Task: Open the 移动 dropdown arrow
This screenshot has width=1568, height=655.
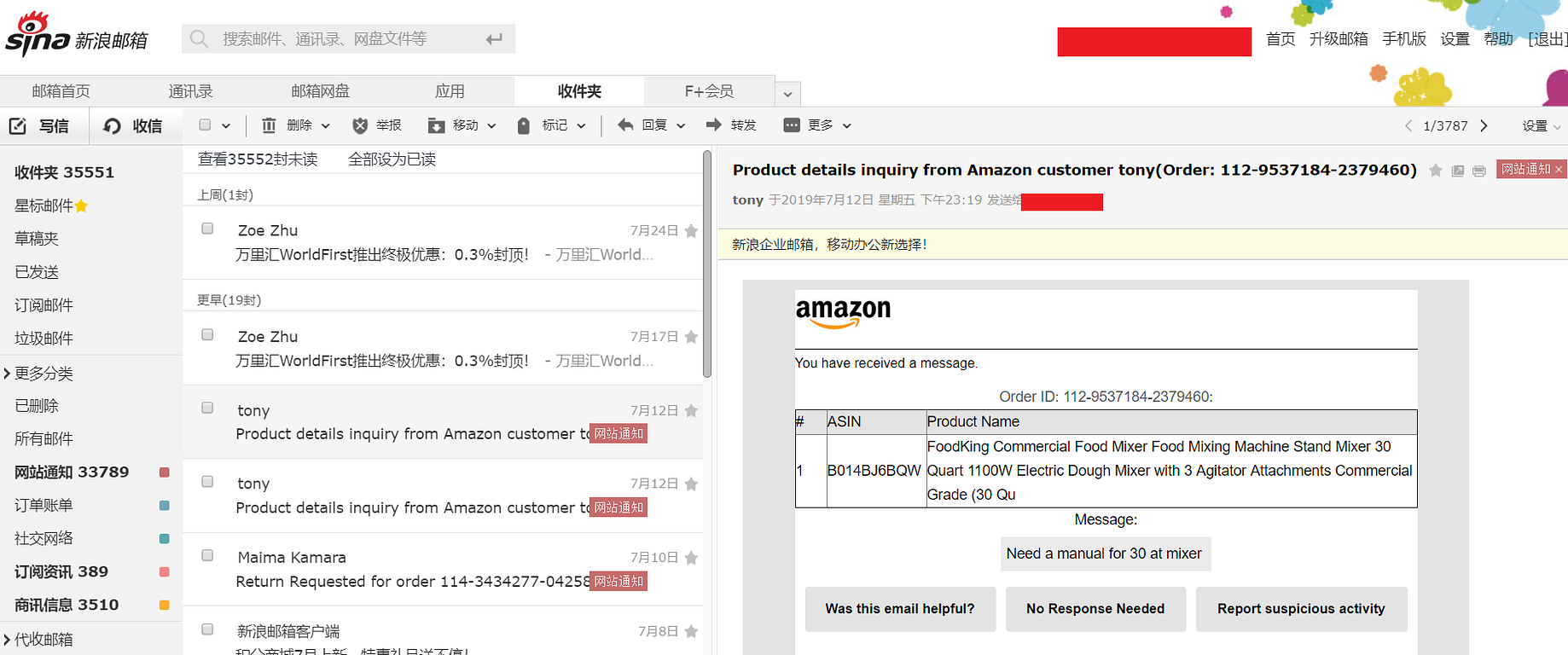Action: click(x=491, y=126)
